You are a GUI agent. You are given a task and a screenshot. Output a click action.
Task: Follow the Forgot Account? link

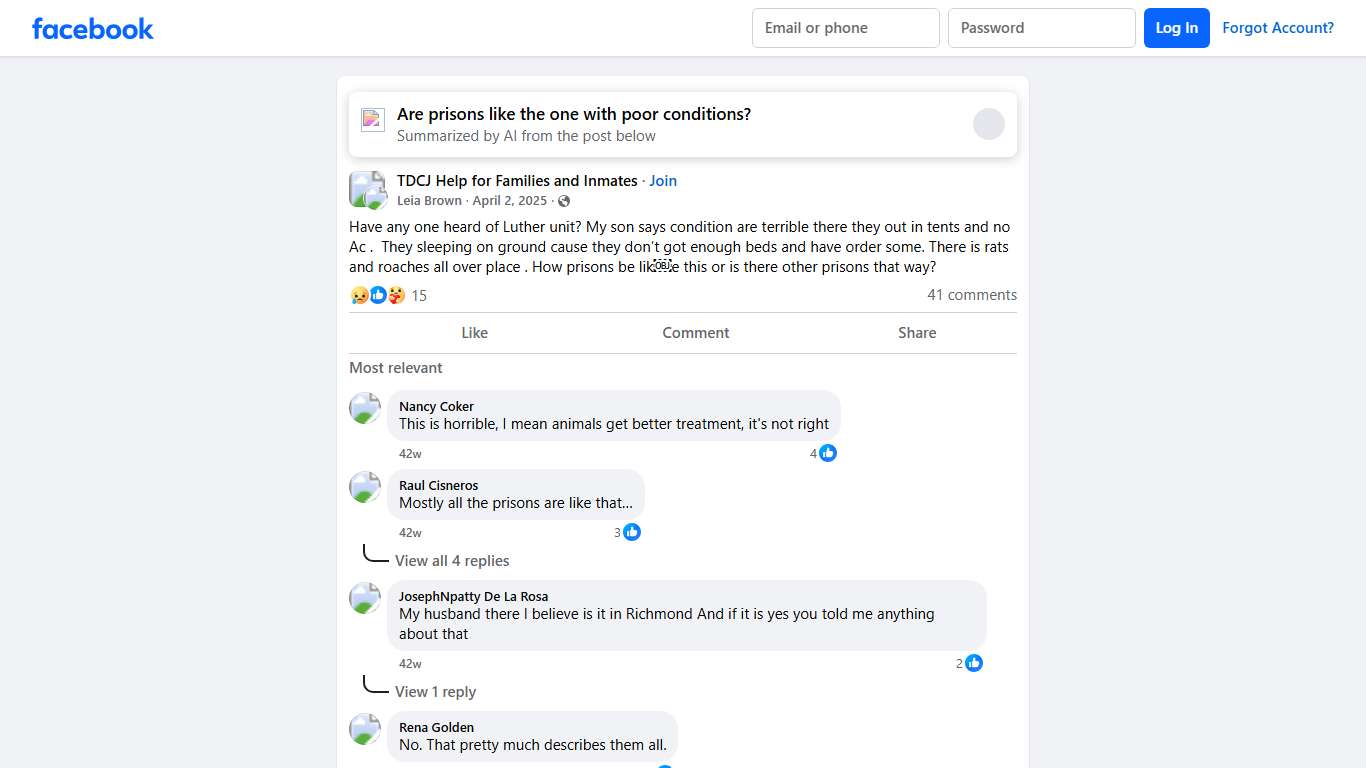pyautogui.click(x=1278, y=28)
